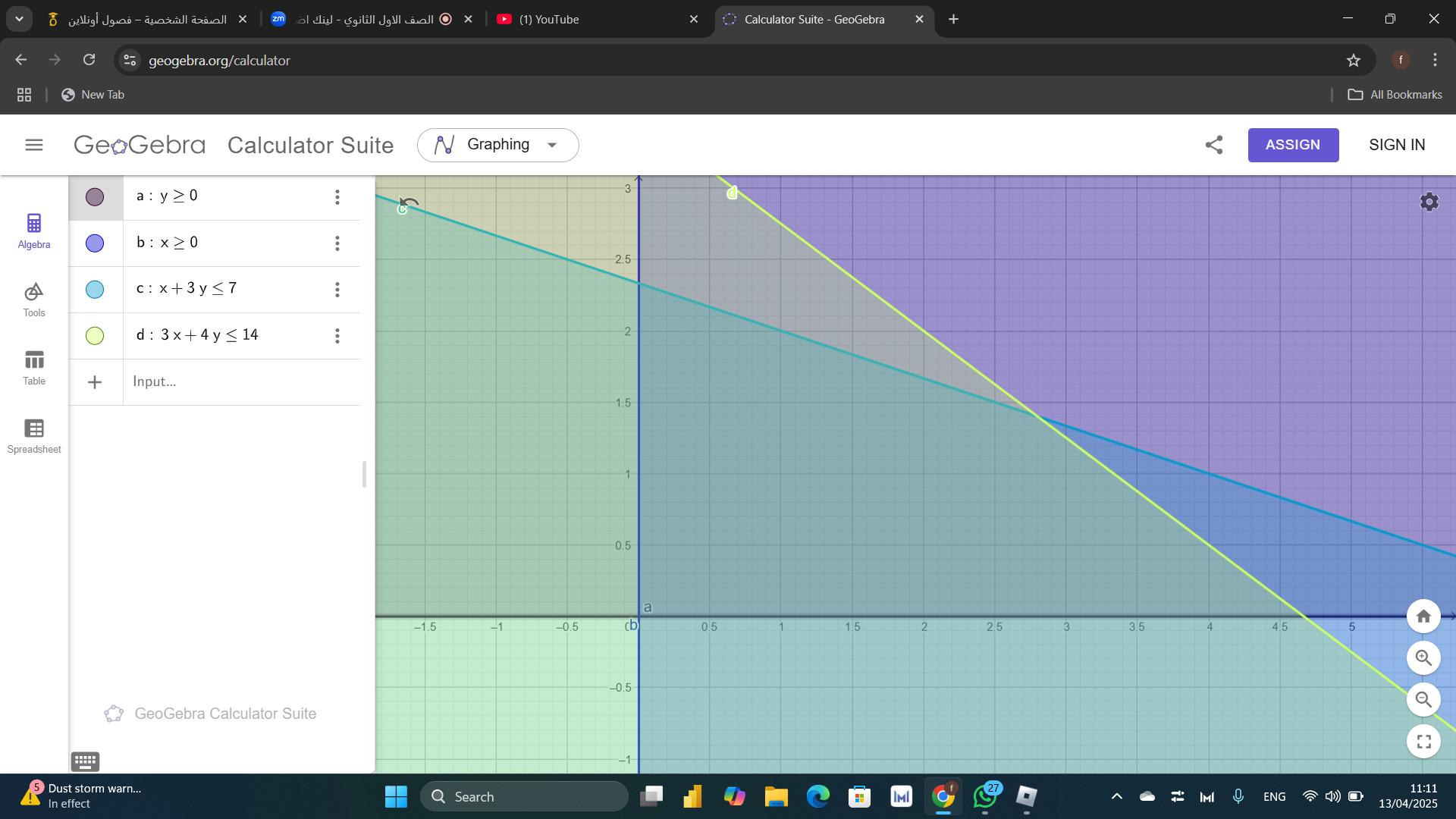Reload the GeoGebra page

(x=89, y=60)
